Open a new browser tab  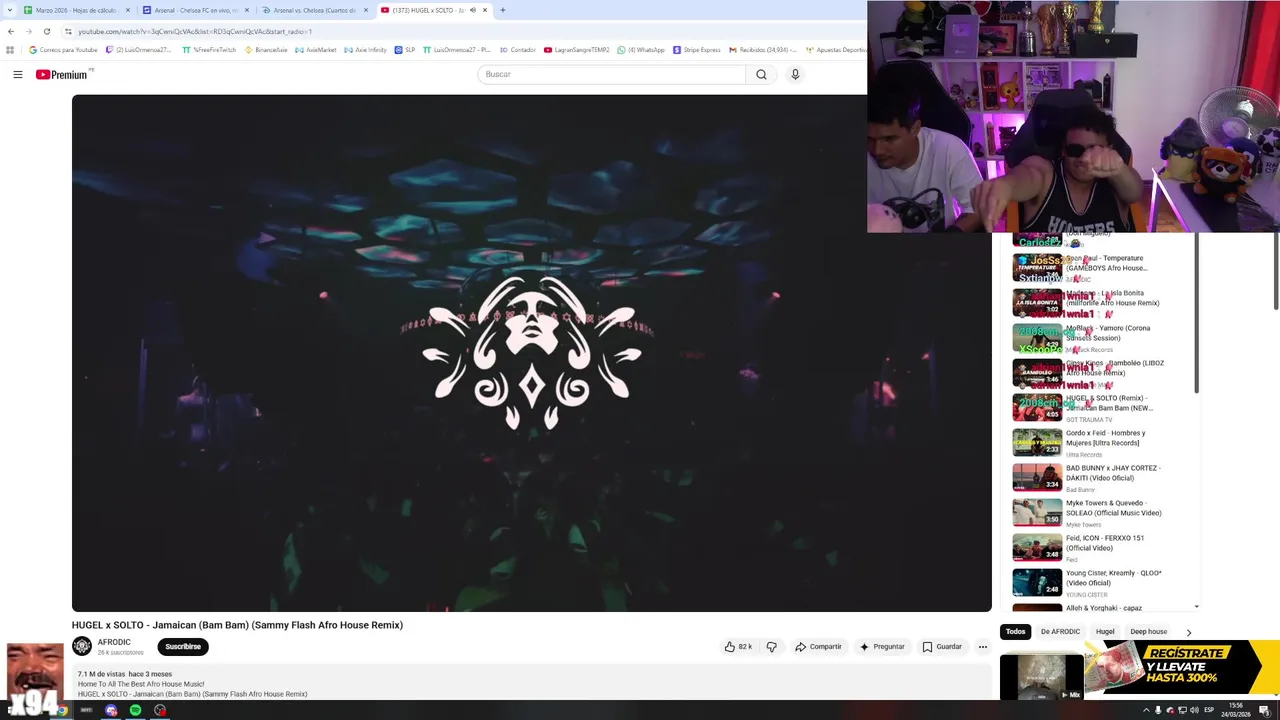click(502, 10)
